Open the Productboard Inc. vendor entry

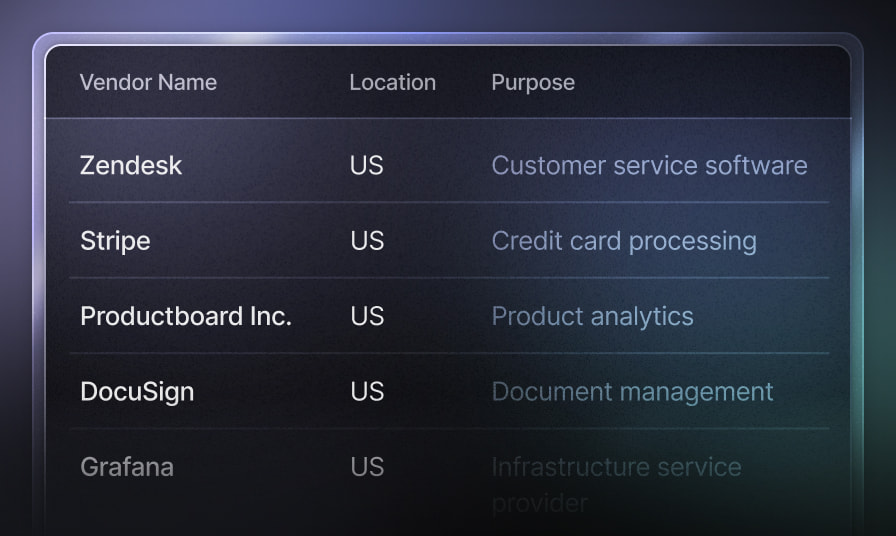click(186, 316)
